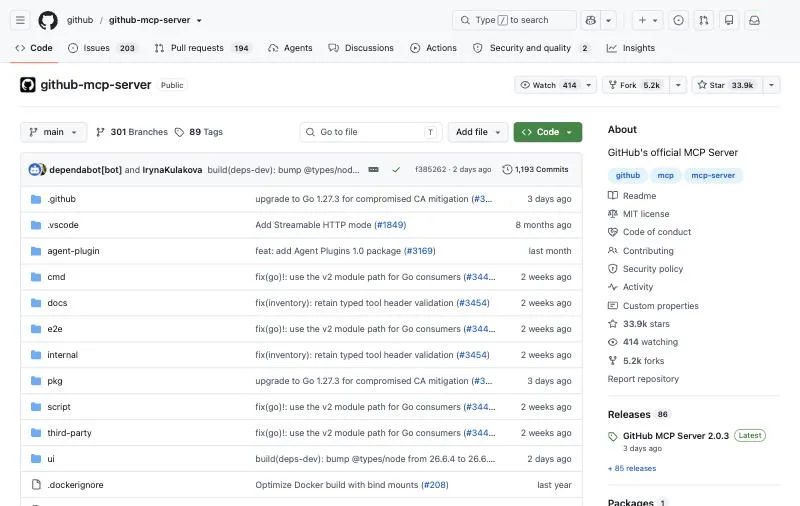The image size is (800, 506).
Task: Open Copilot chat icon in header
Action: [x=591, y=20]
